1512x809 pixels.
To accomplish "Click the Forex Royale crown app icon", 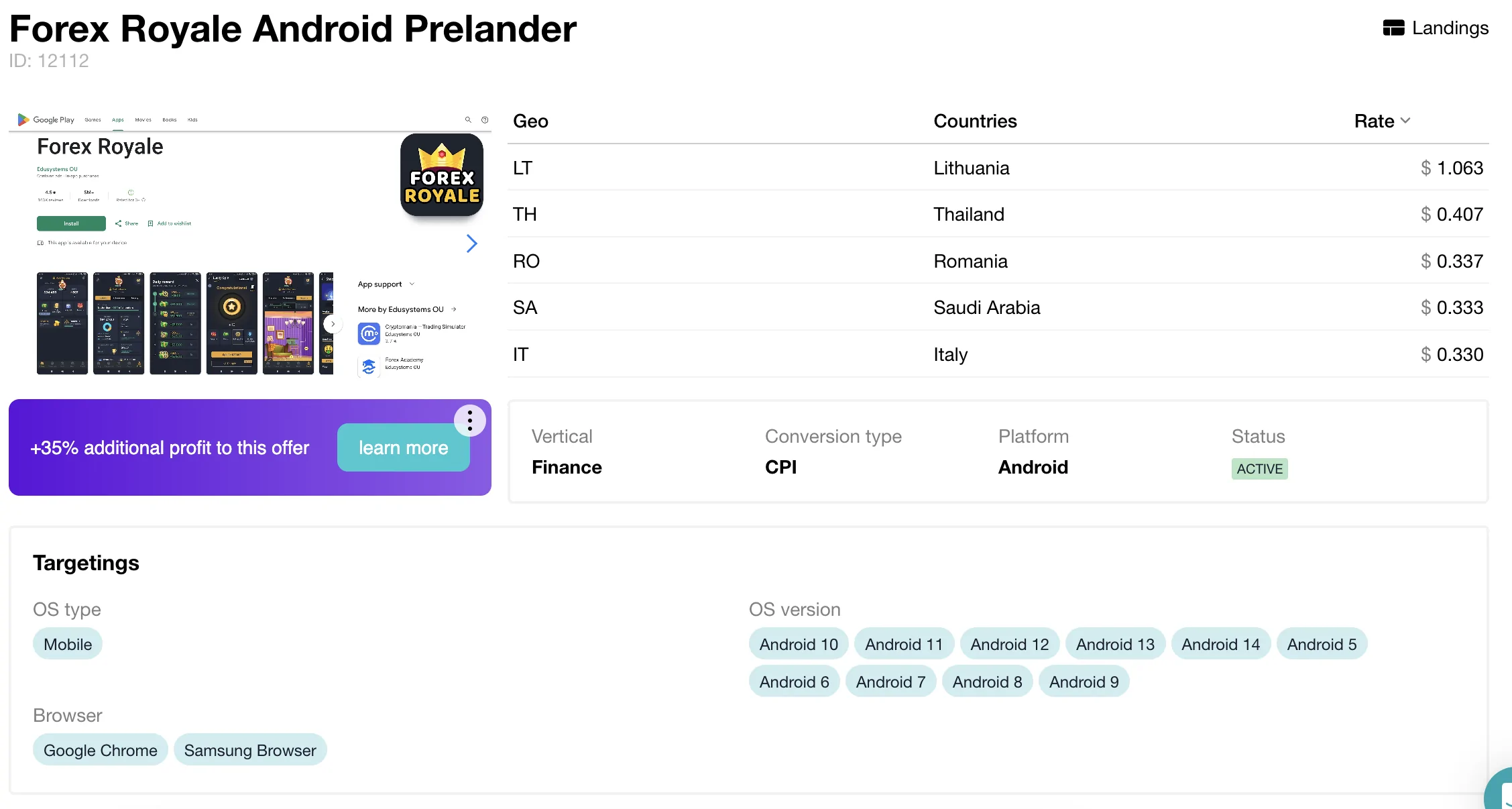I will point(442,175).
